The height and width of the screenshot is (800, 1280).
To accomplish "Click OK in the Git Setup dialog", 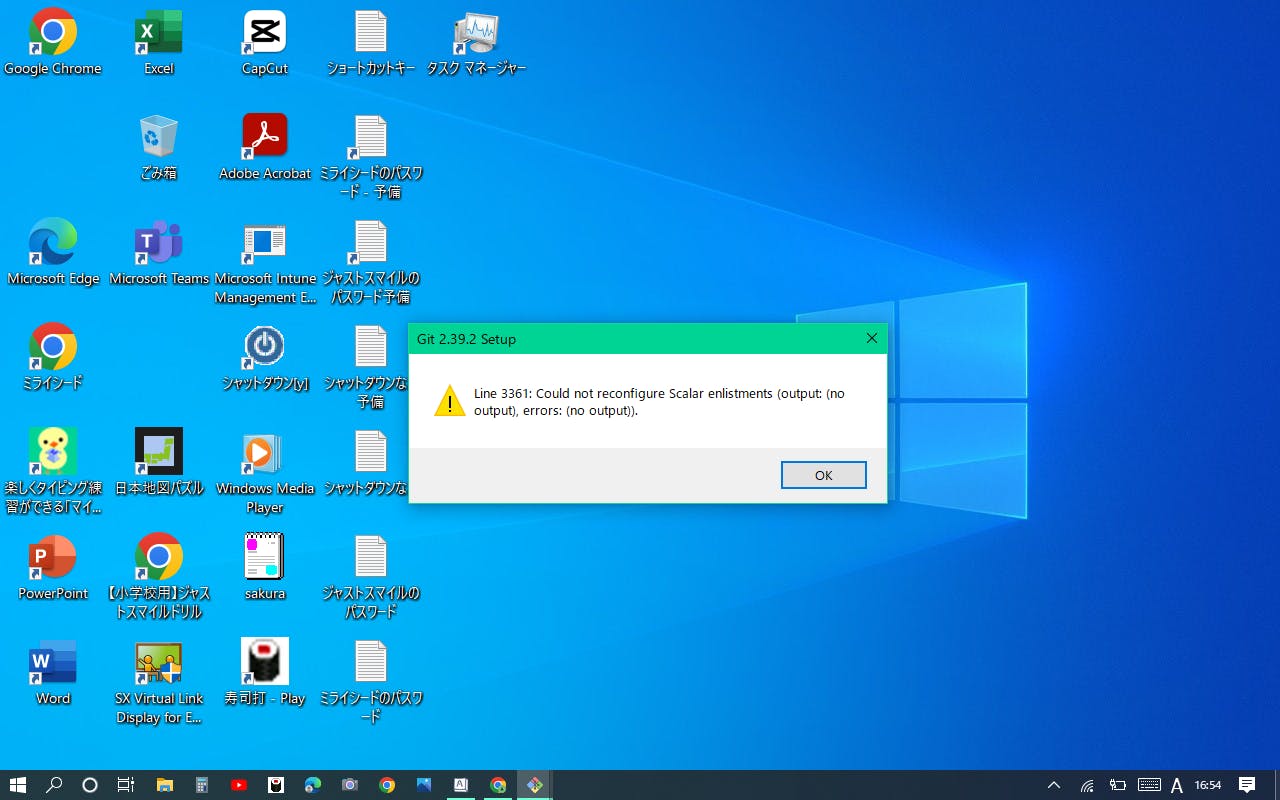I will pos(823,475).
